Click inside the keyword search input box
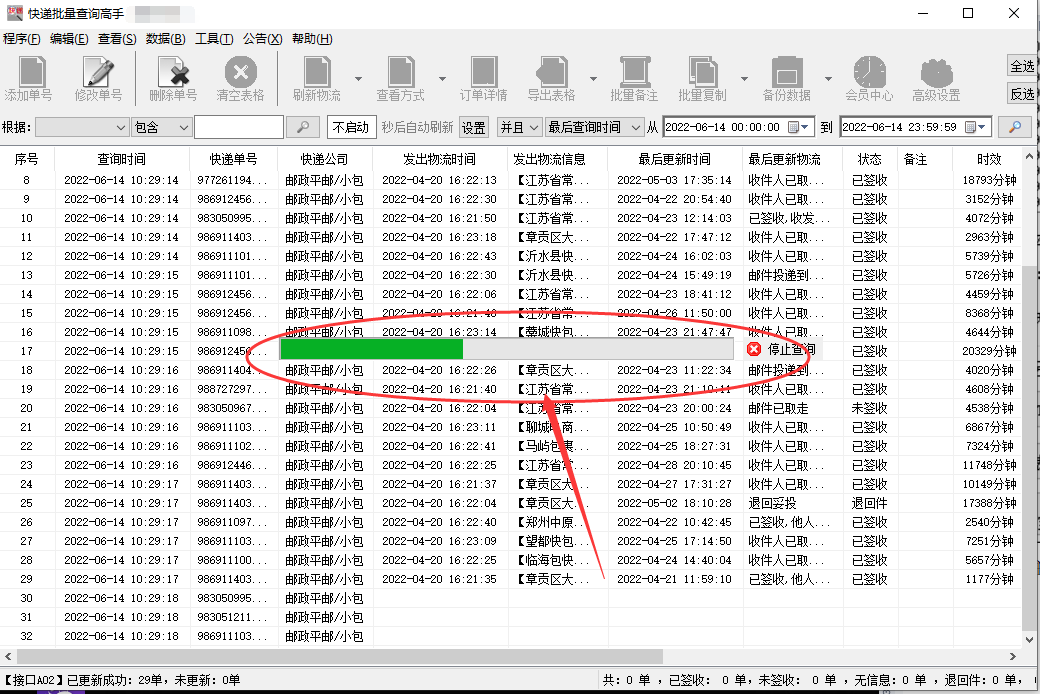1040x694 pixels. [237, 127]
